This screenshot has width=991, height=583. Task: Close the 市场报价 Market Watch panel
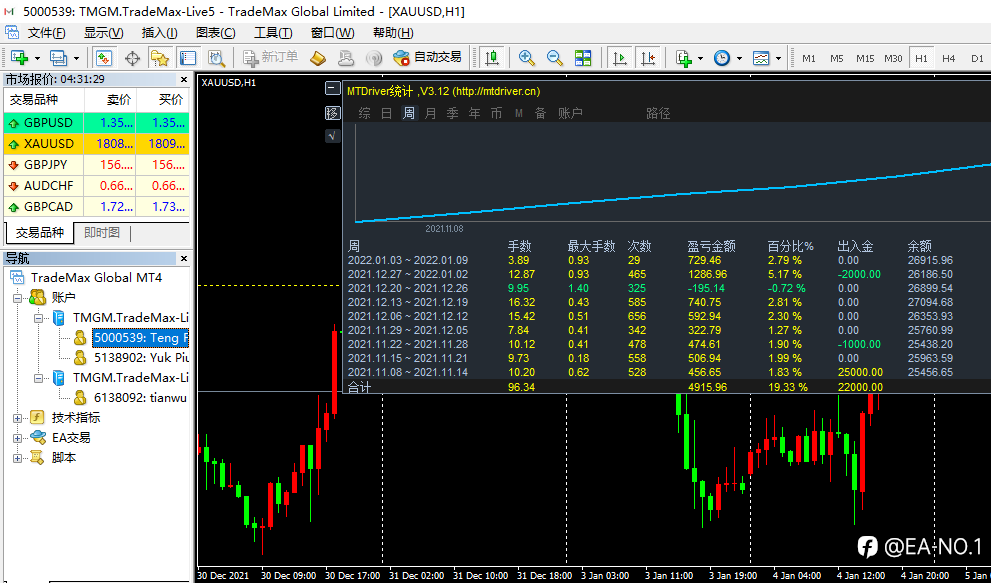click(184, 80)
